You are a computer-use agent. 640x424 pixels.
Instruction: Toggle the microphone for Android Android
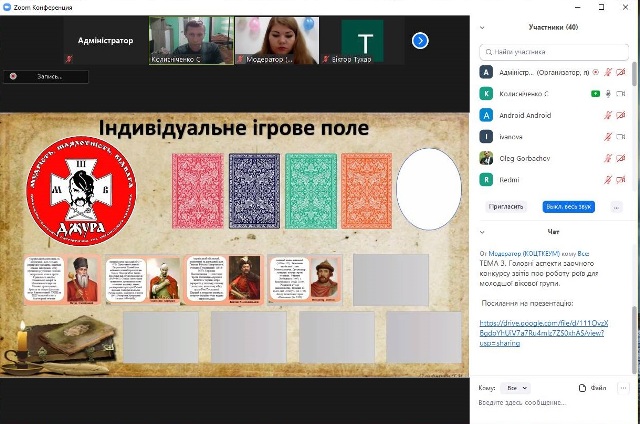click(608, 115)
